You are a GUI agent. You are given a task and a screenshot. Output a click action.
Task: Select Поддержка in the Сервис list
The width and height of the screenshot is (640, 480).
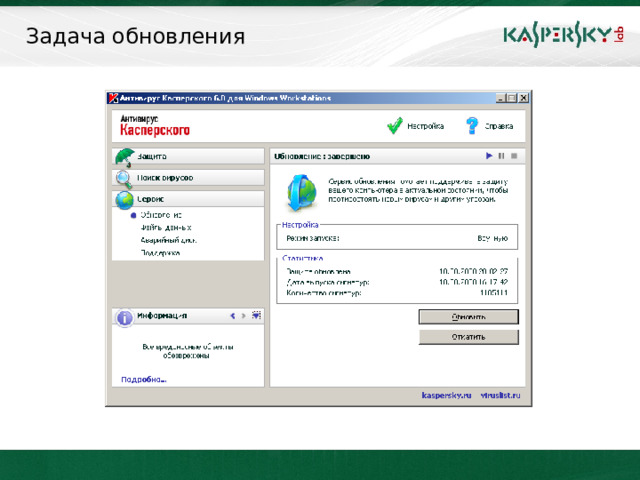coord(160,253)
